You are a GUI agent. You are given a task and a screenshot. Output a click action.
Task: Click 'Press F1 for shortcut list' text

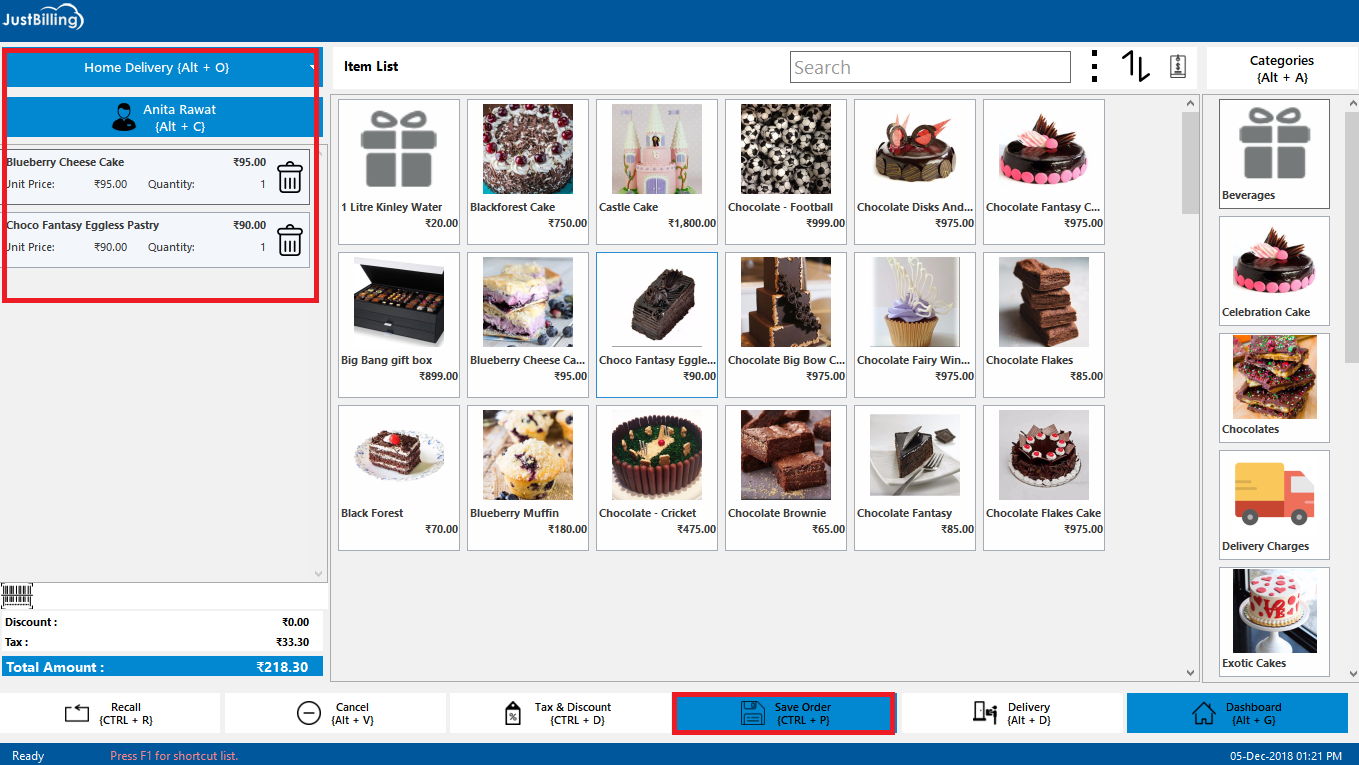pos(174,756)
